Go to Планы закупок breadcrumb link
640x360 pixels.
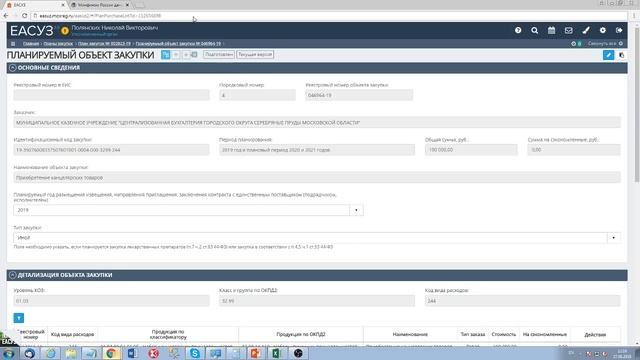click(58, 44)
